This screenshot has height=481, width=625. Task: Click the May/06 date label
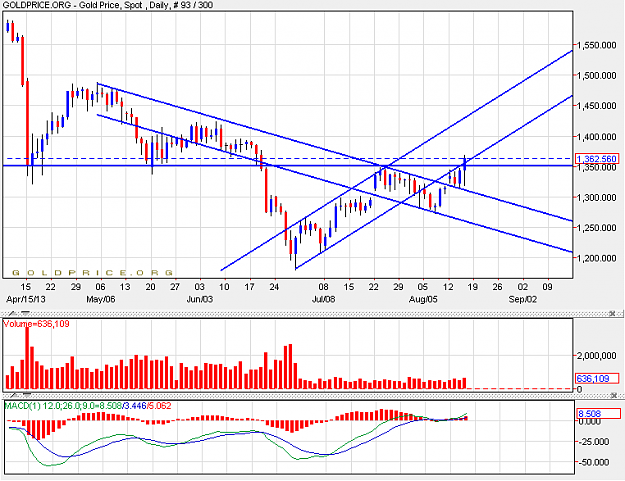point(101,299)
